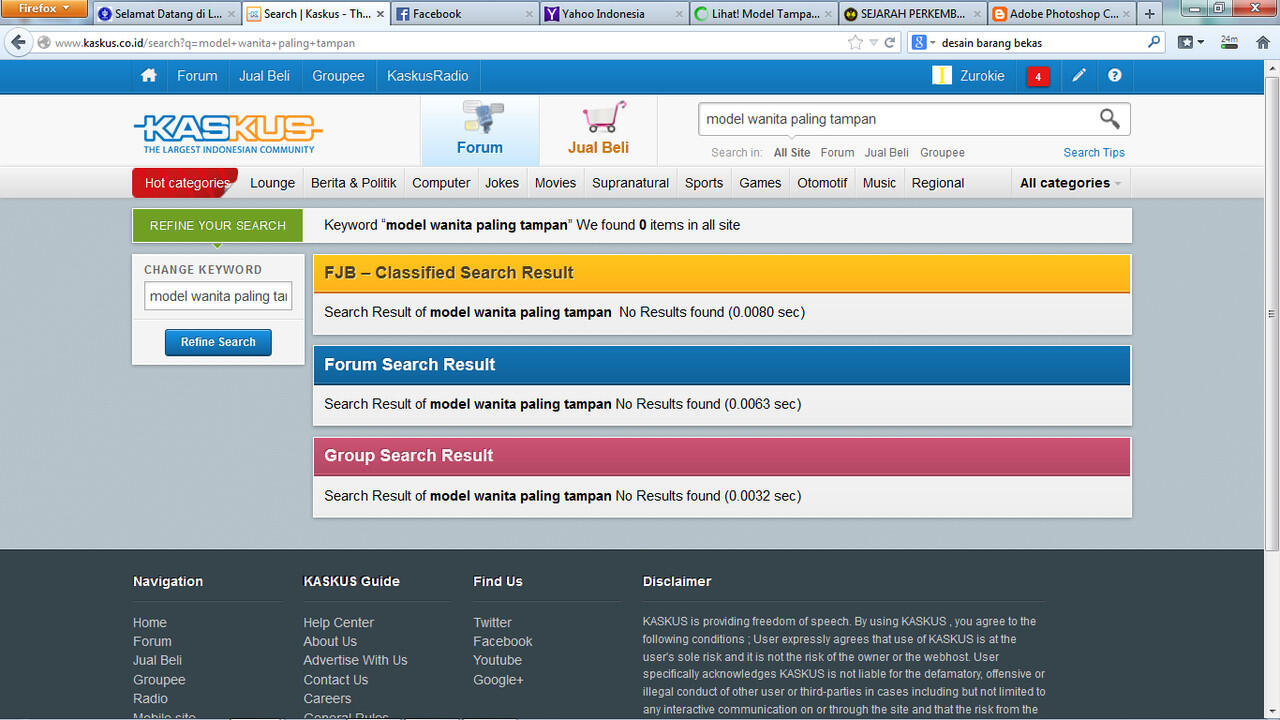Open the Contact Us footer link
1280x720 pixels.
pos(335,680)
